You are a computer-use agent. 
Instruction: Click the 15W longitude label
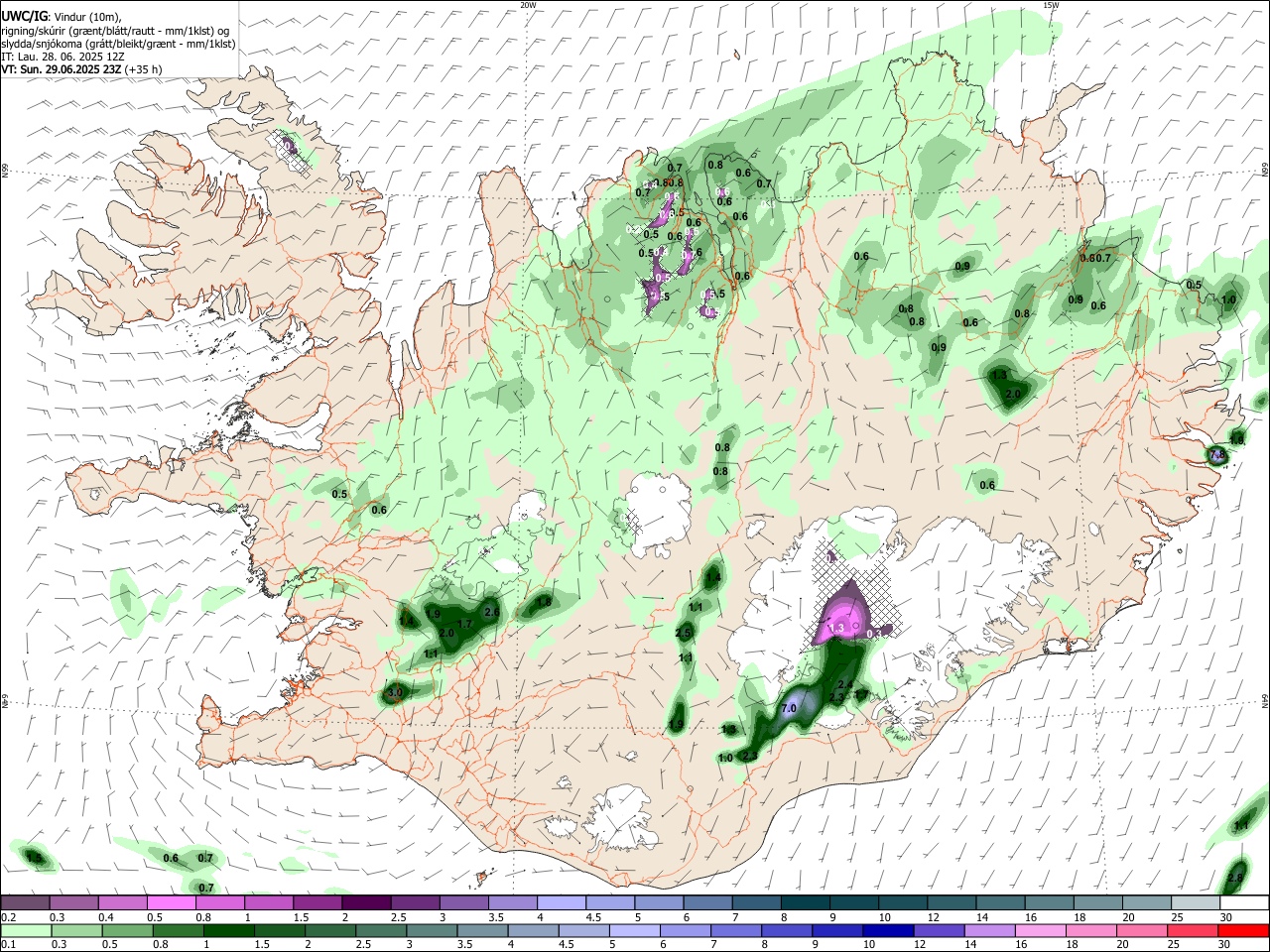[x=1051, y=5]
